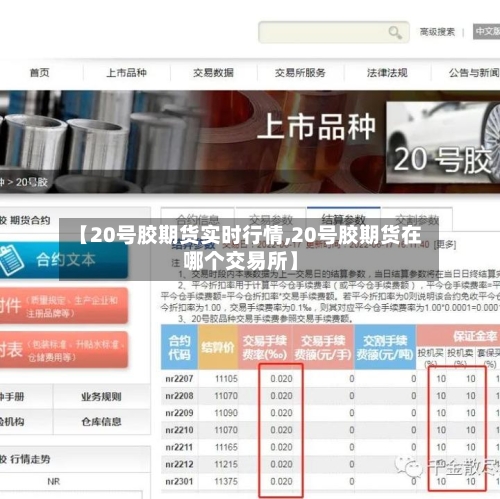The width and height of the screenshot is (500, 499).
Task: Open the 法律法规 menu
Action: tap(387, 73)
